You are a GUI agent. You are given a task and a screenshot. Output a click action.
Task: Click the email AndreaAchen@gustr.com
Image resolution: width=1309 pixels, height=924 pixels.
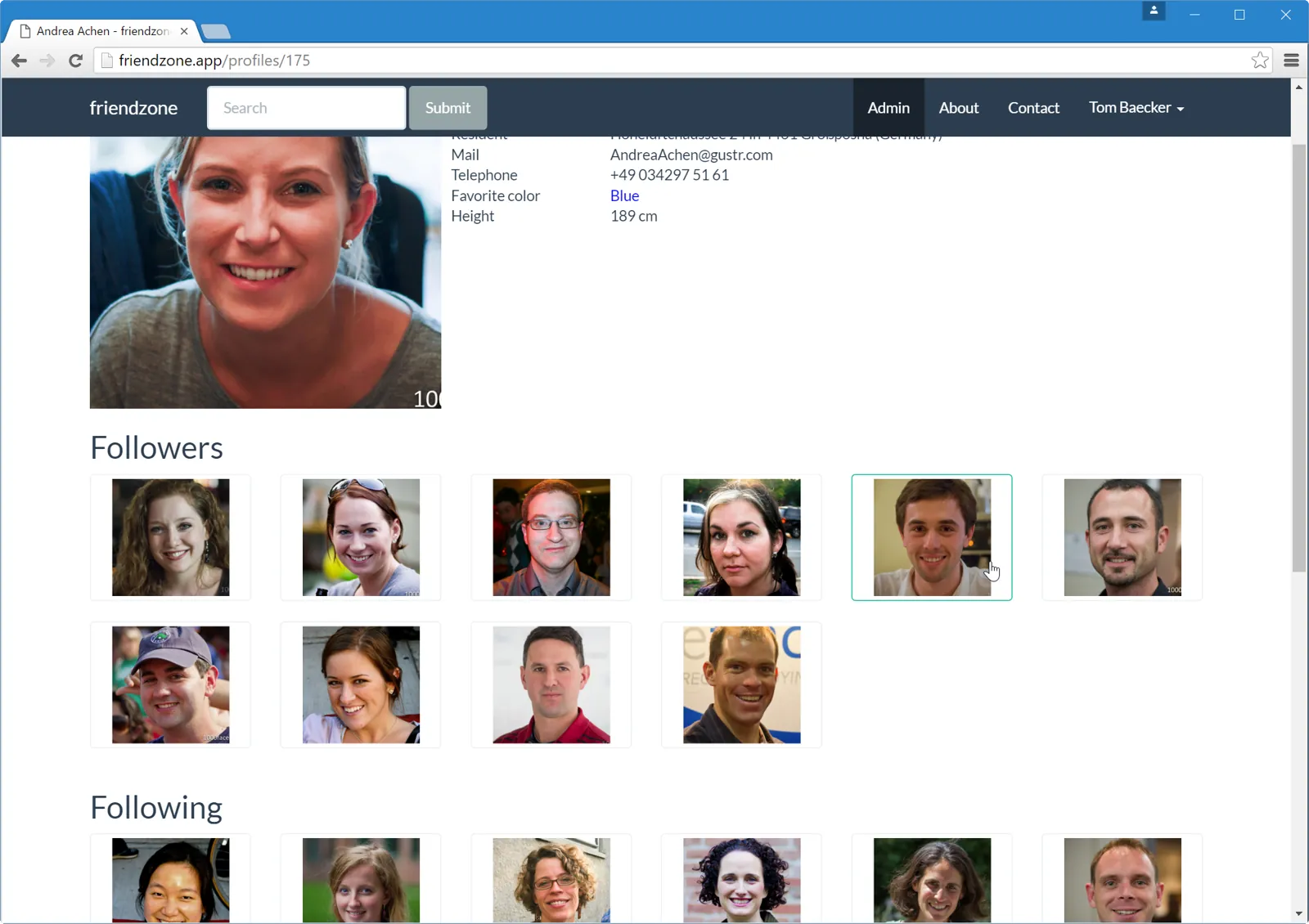(691, 155)
